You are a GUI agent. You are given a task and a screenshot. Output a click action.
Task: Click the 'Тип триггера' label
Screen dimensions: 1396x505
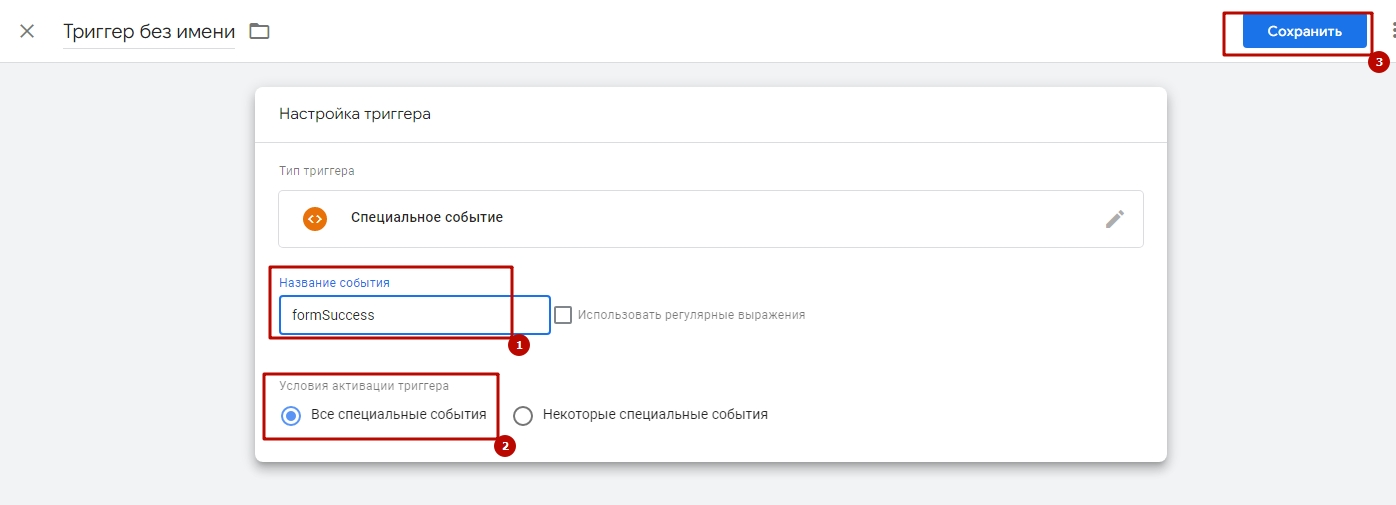click(316, 171)
